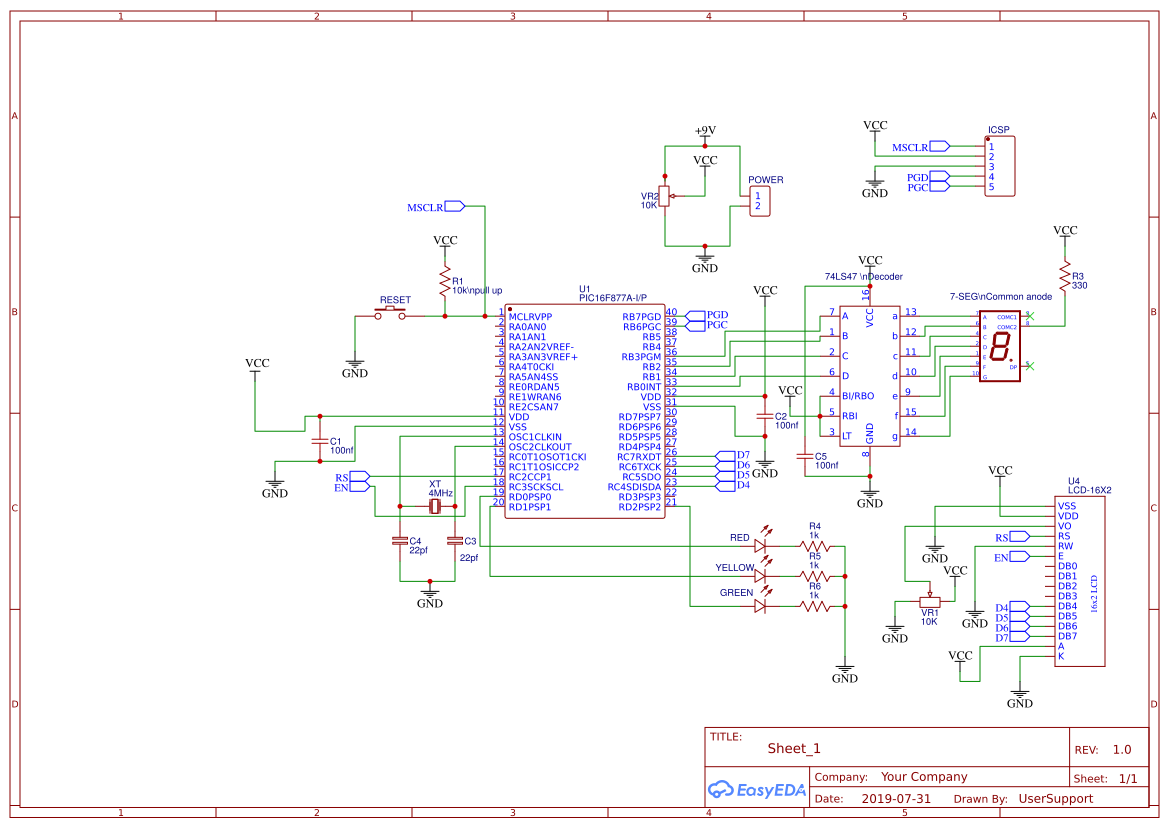The height and width of the screenshot is (828, 1169).
Task: Click the EasyEDA logo in the title block
Action: click(x=755, y=790)
